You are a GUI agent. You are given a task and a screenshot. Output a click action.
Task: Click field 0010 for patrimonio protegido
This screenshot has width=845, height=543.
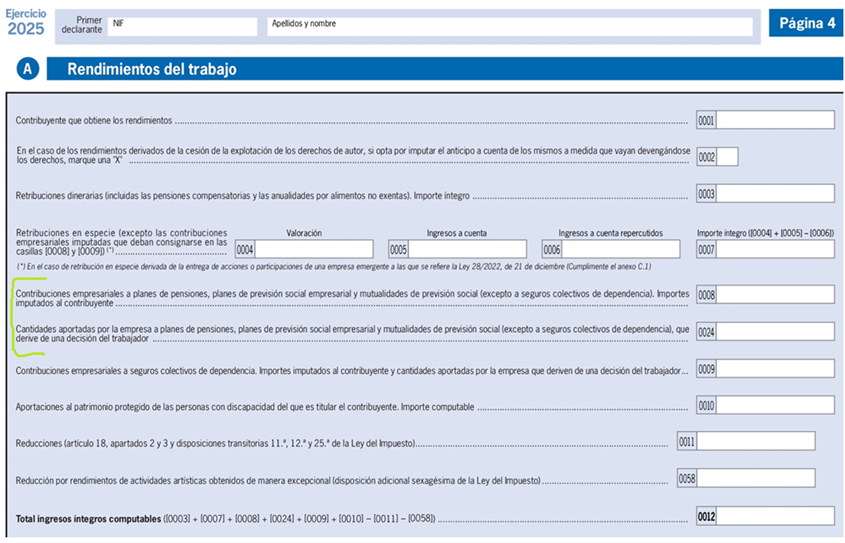coord(775,405)
